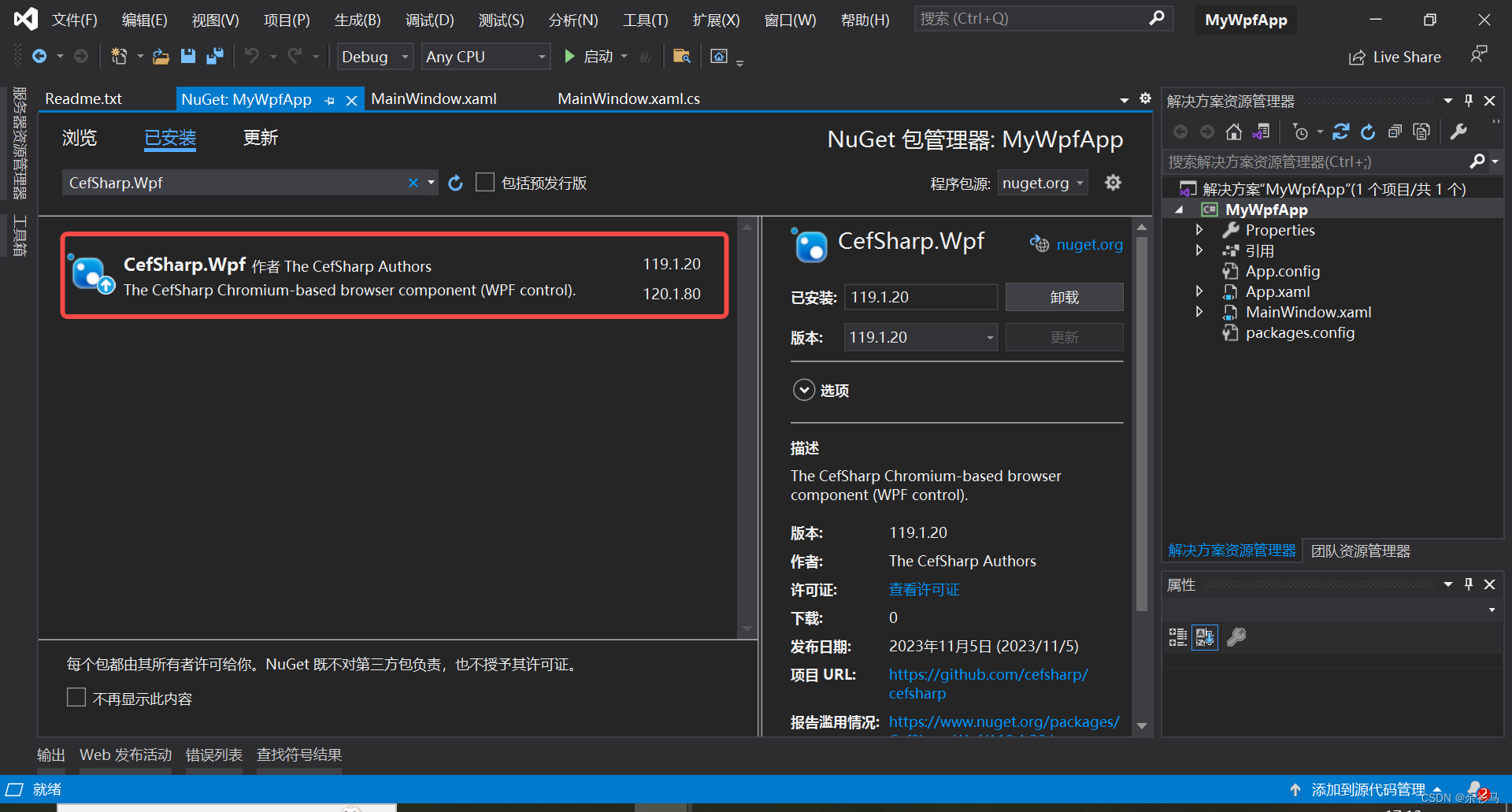1512x812 pixels.
Task: Open Solution Explorer home view icon
Action: (x=1233, y=132)
